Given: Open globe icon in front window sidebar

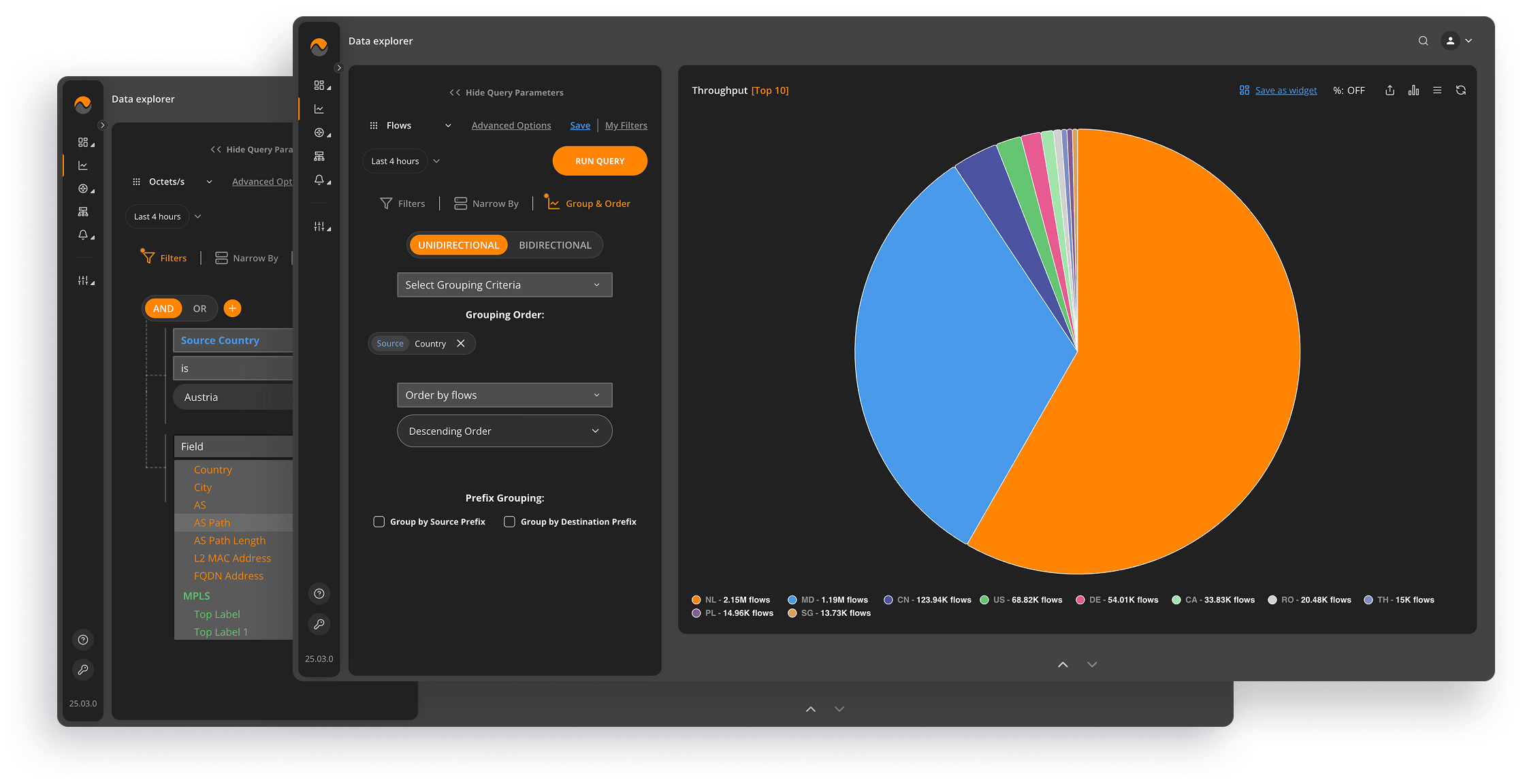Looking at the screenshot, I should (319, 133).
